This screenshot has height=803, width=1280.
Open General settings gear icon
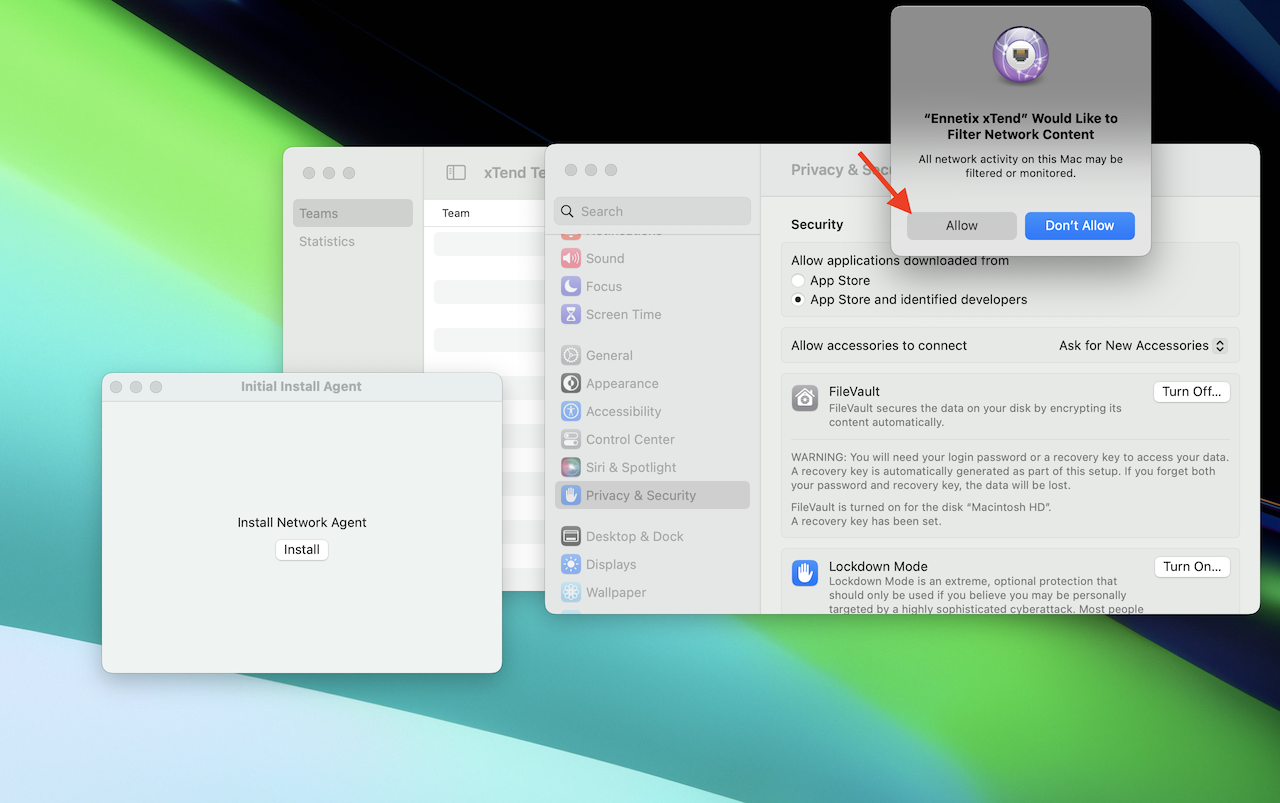571,355
